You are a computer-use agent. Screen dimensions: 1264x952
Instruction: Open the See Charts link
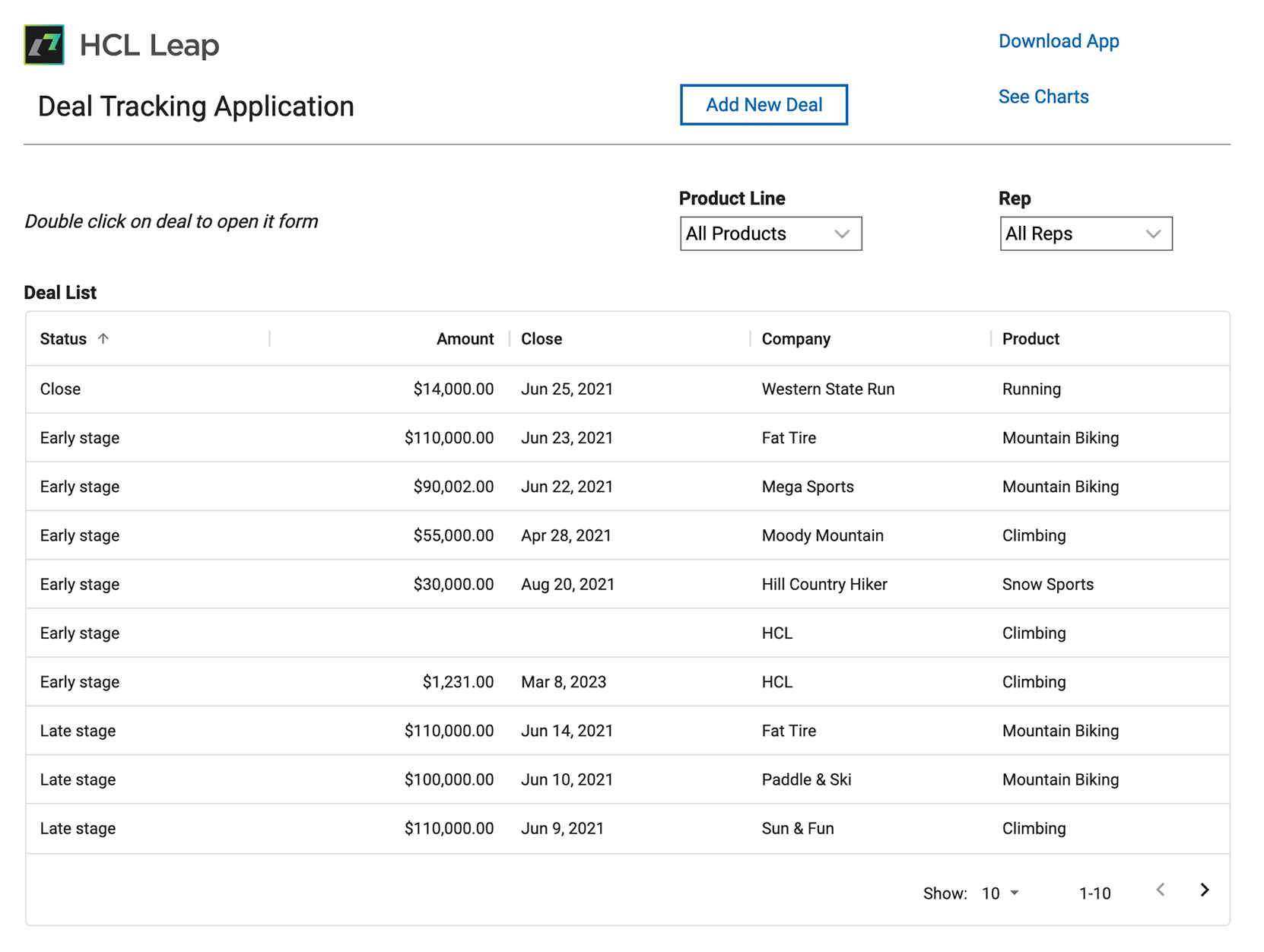point(1043,97)
